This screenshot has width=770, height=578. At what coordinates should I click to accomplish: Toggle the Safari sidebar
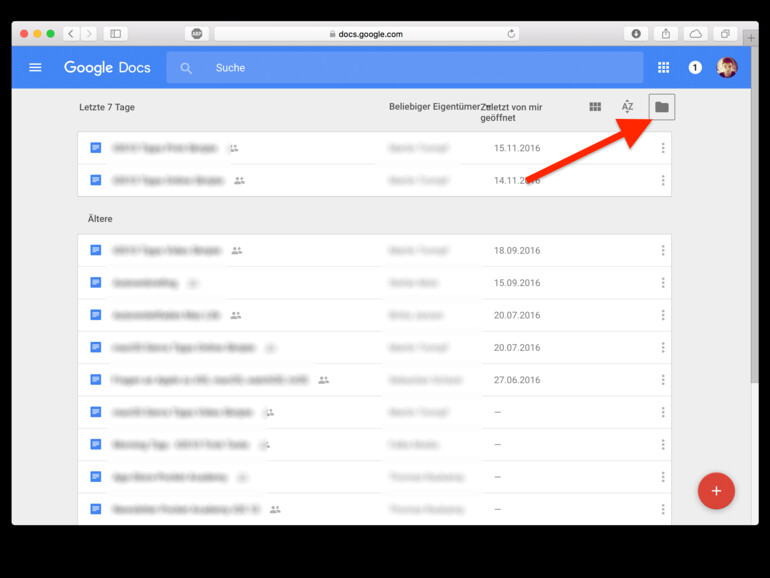click(x=115, y=33)
